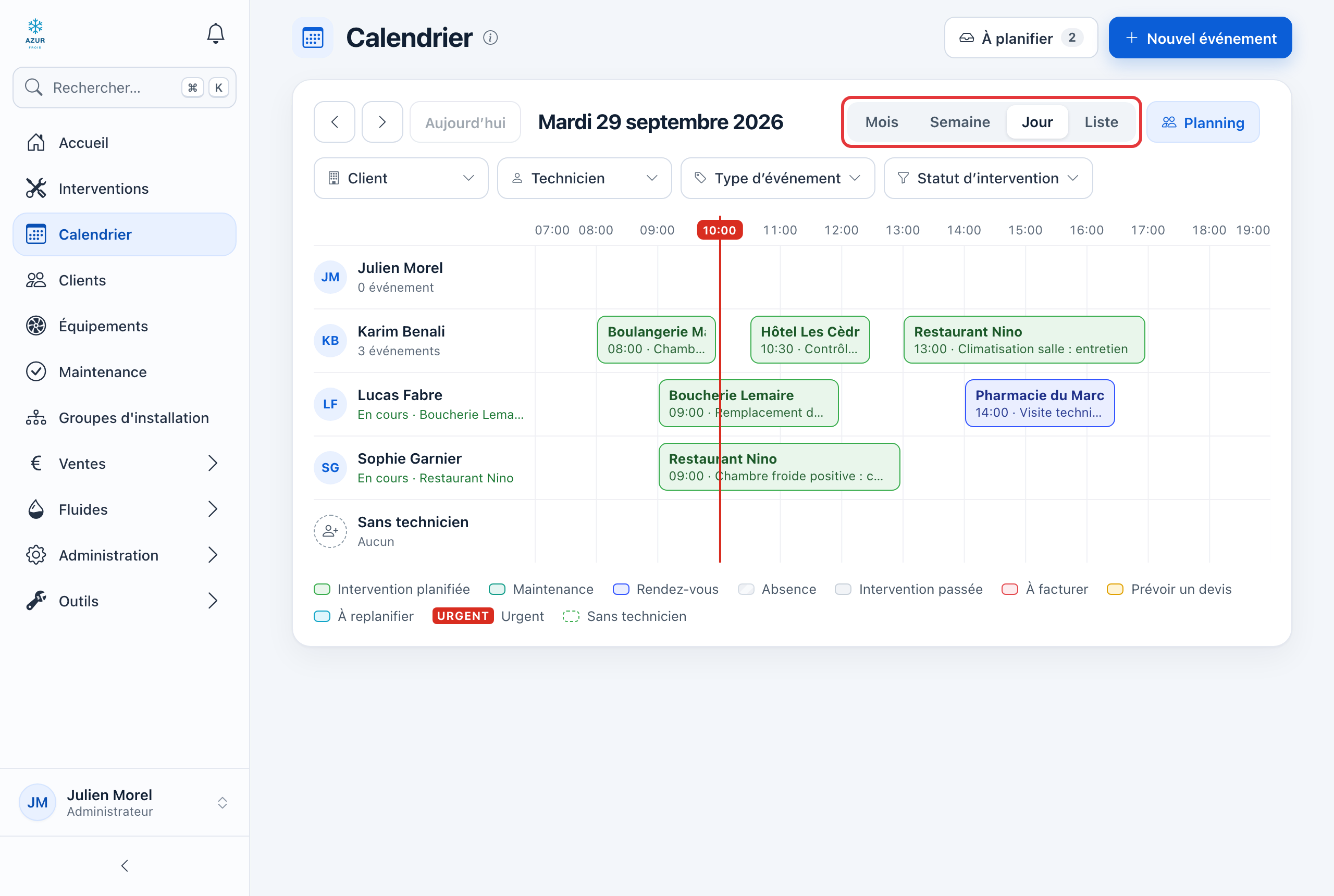The height and width of the screenshot is (896, 1334).
Task: Expand the Fluides menu
Action: (x=125, y=509)
